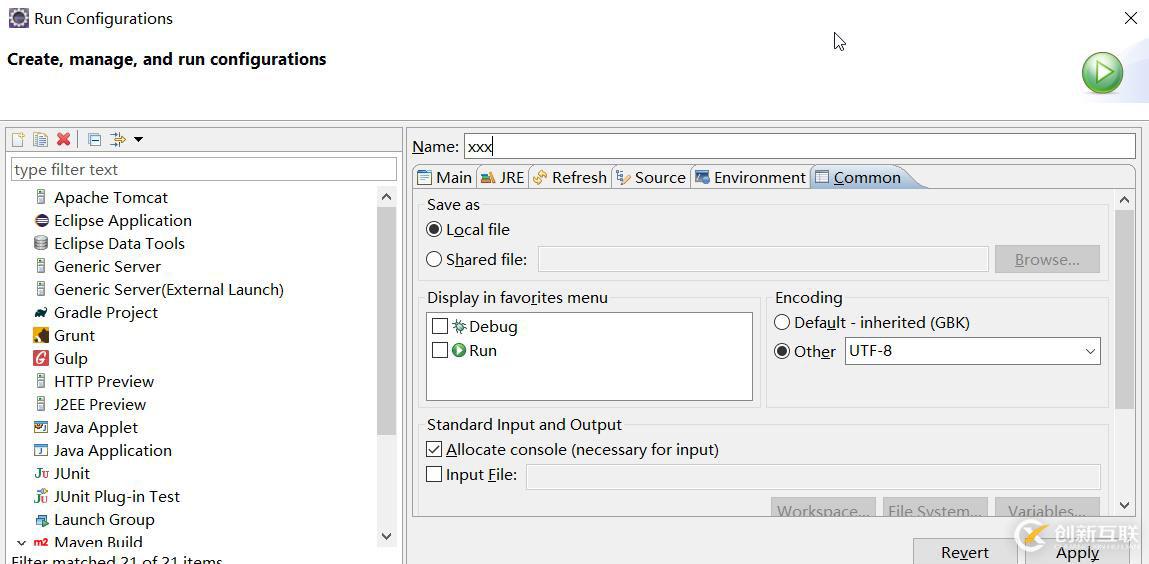Click the Maven Build m2 icon
The width and height of the screenshot is (1149, 564).
point(41,543)
